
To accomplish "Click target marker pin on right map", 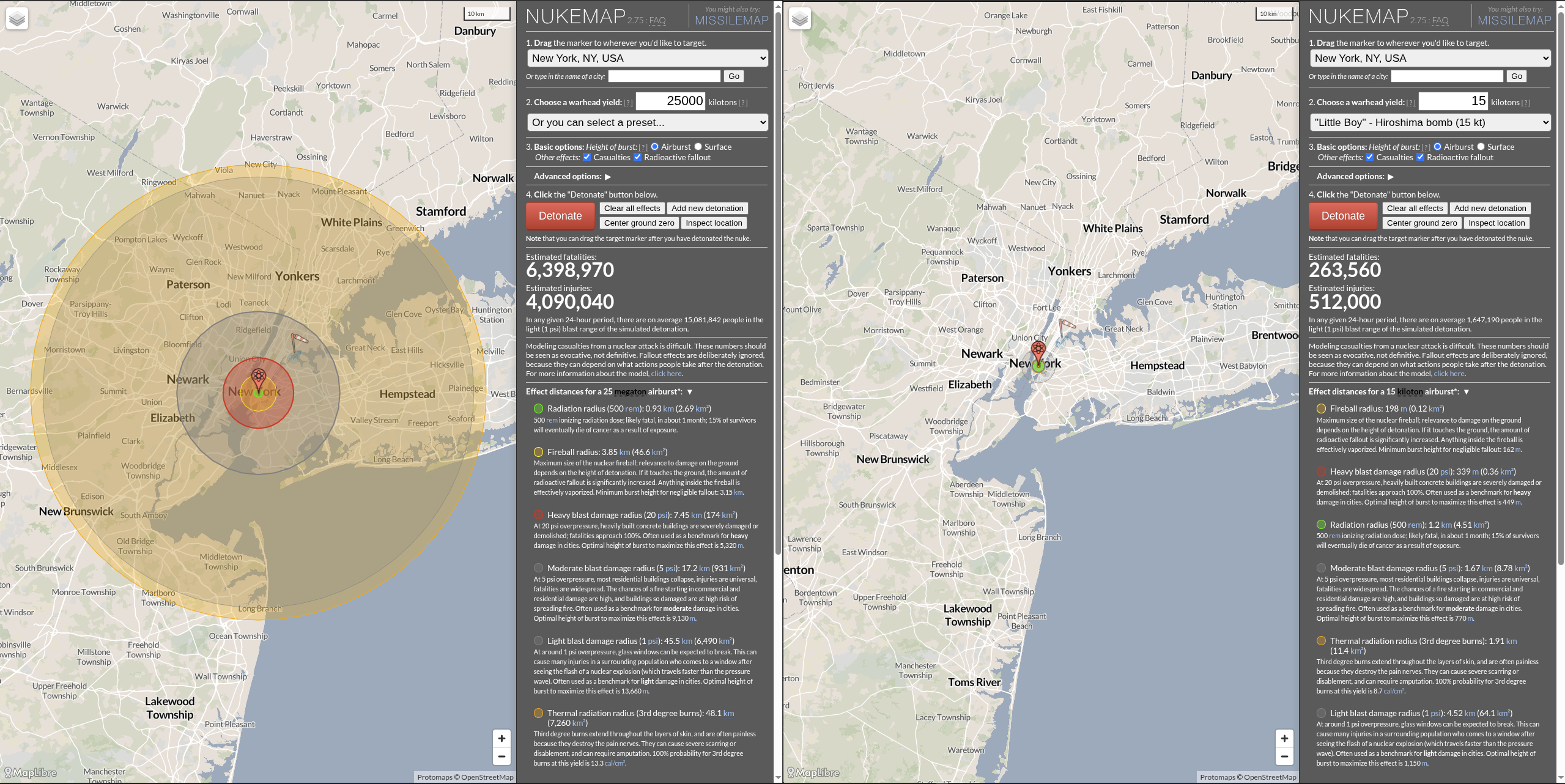I will tap(1038, 353).
